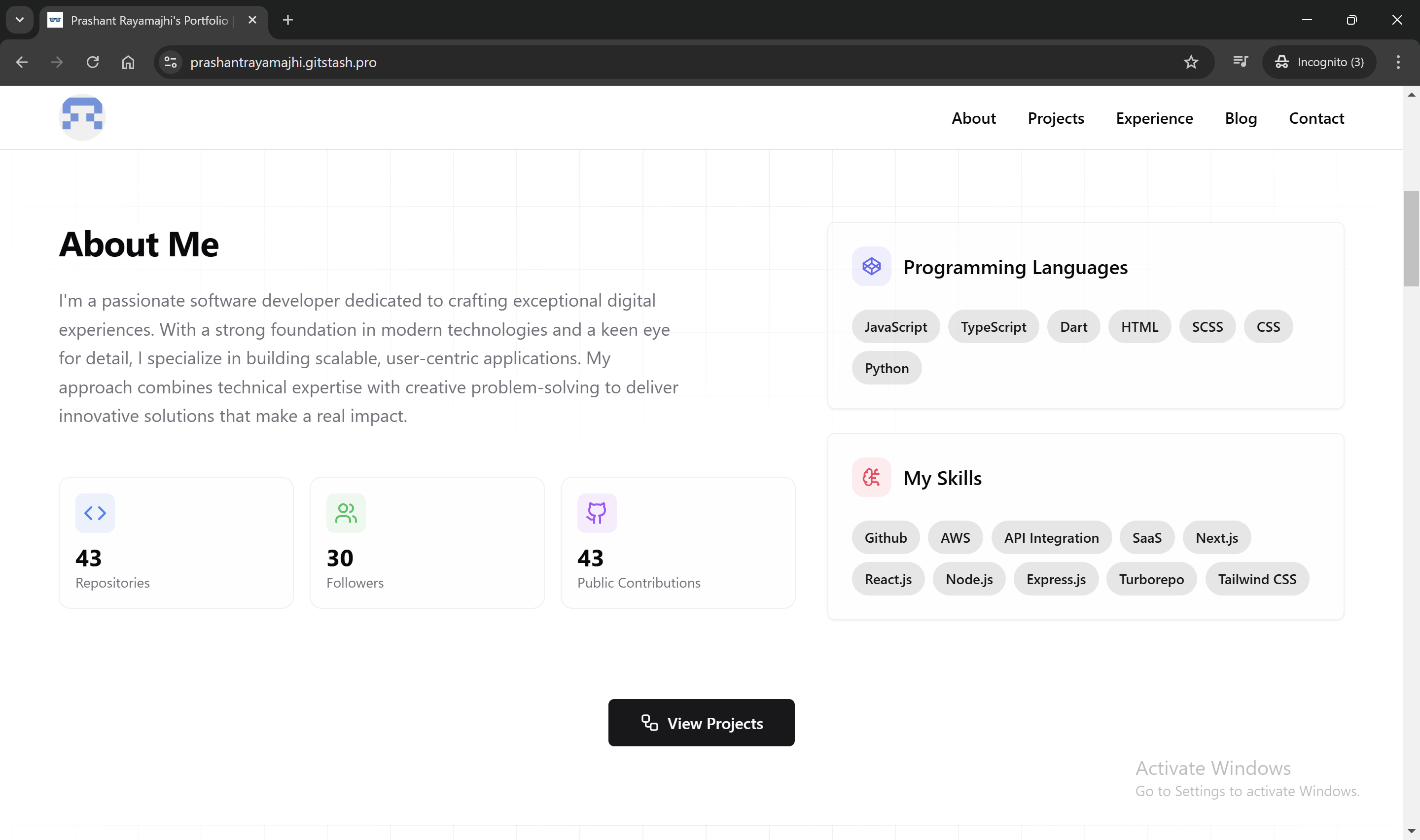Image resolution: width=1420 pixels, height=840 pixels.
Task: Click the Programming Languages codepen icon
Action: tap(871, 266)
